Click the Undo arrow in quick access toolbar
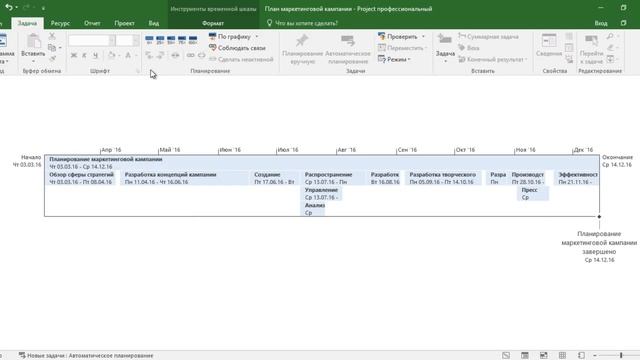 [9, 7]
